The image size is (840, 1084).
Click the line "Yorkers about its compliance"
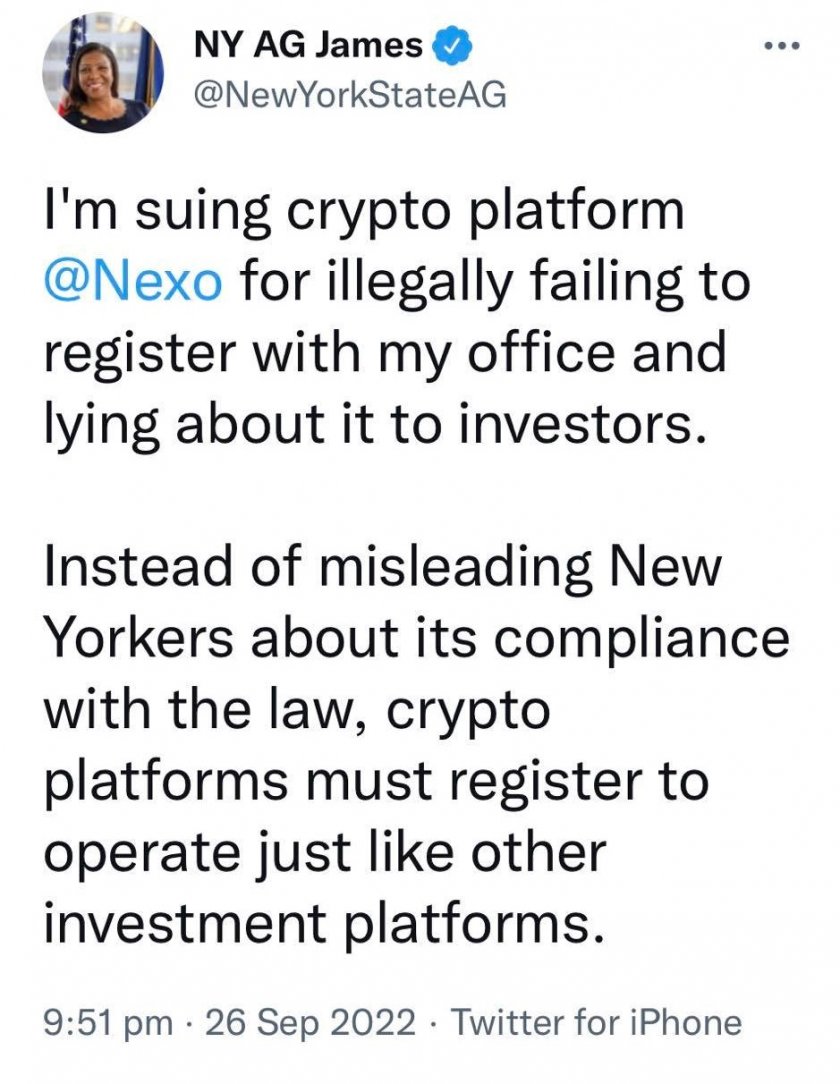(416, 639)
